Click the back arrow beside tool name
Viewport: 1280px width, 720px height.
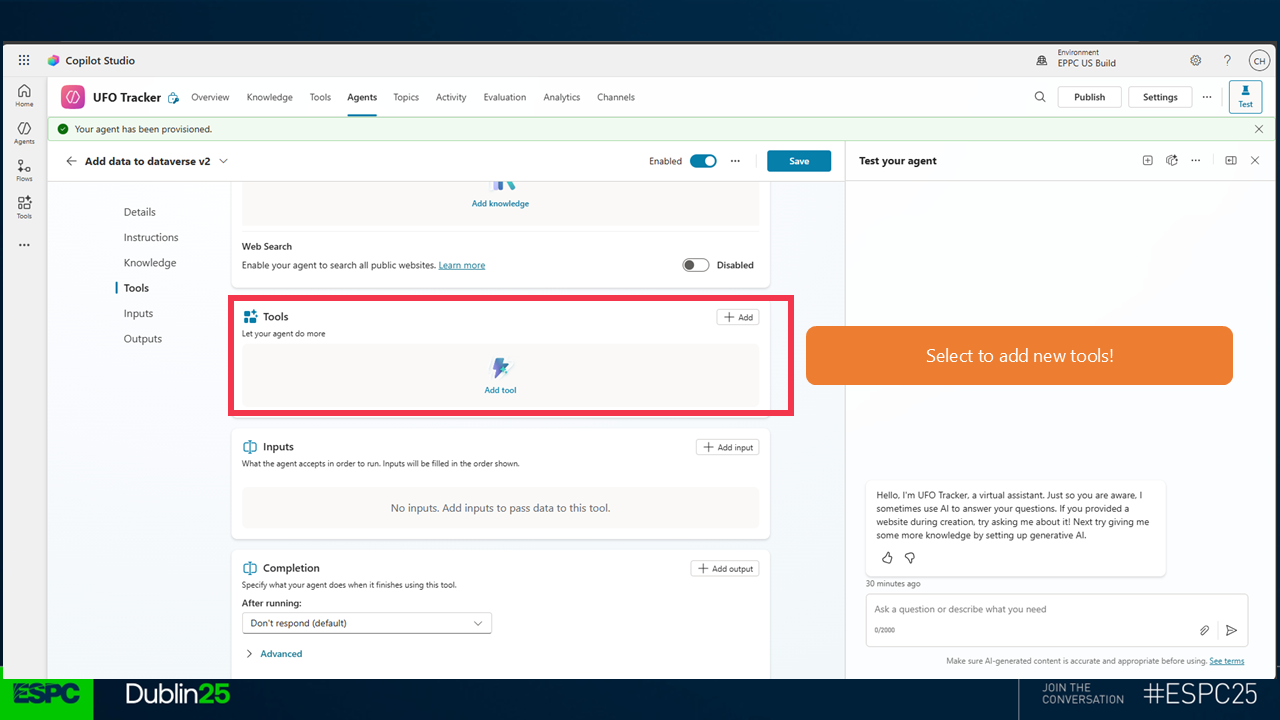(71, 161)
